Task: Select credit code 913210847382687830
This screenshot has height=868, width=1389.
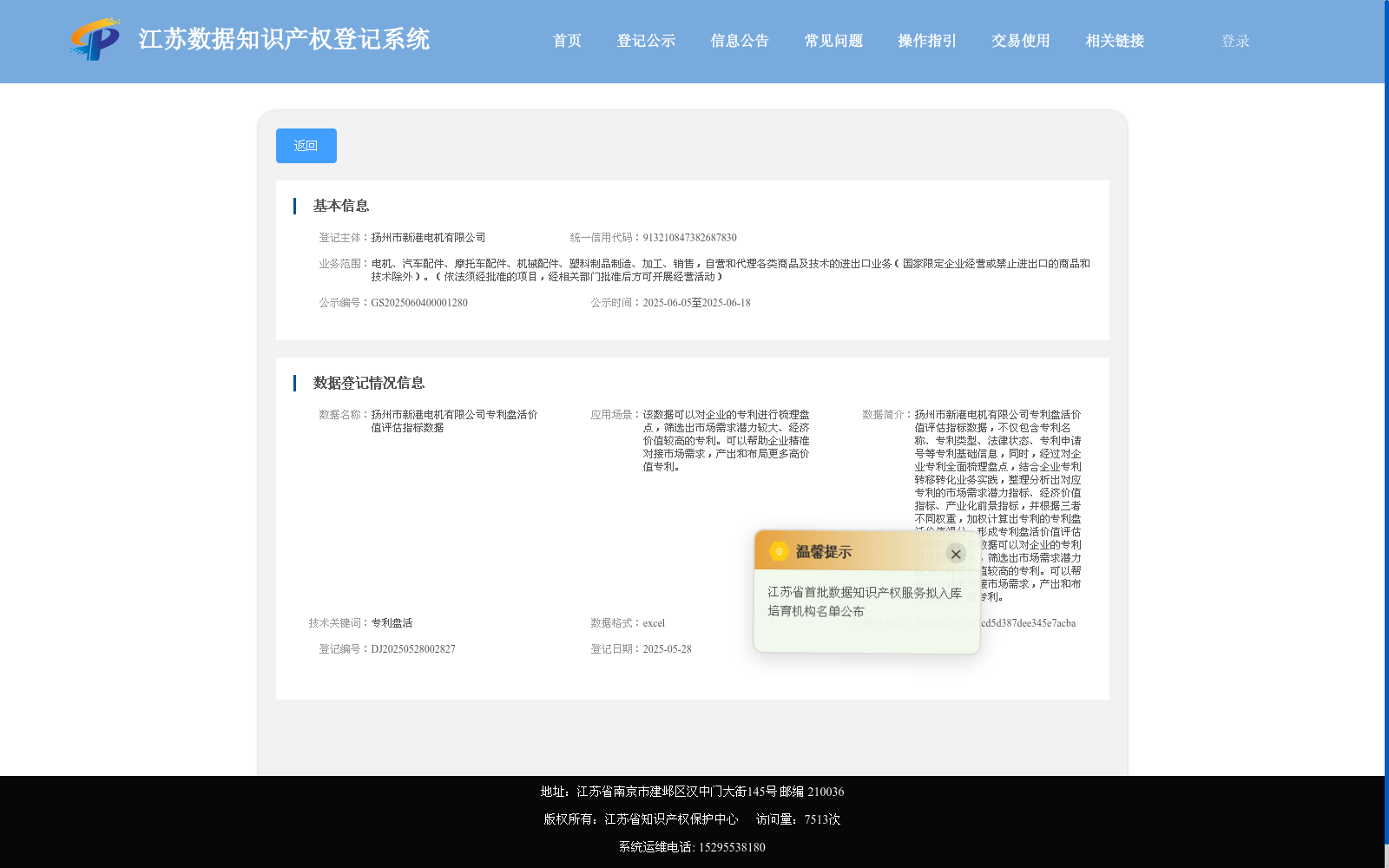Action: click(x=689, y=238)
